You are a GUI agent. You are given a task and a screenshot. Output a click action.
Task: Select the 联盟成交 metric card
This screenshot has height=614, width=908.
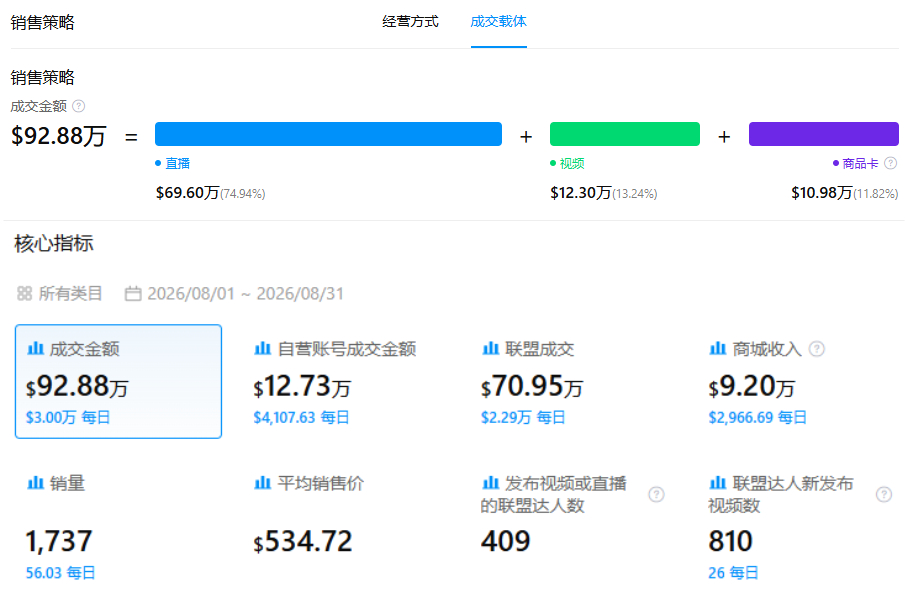573,381
